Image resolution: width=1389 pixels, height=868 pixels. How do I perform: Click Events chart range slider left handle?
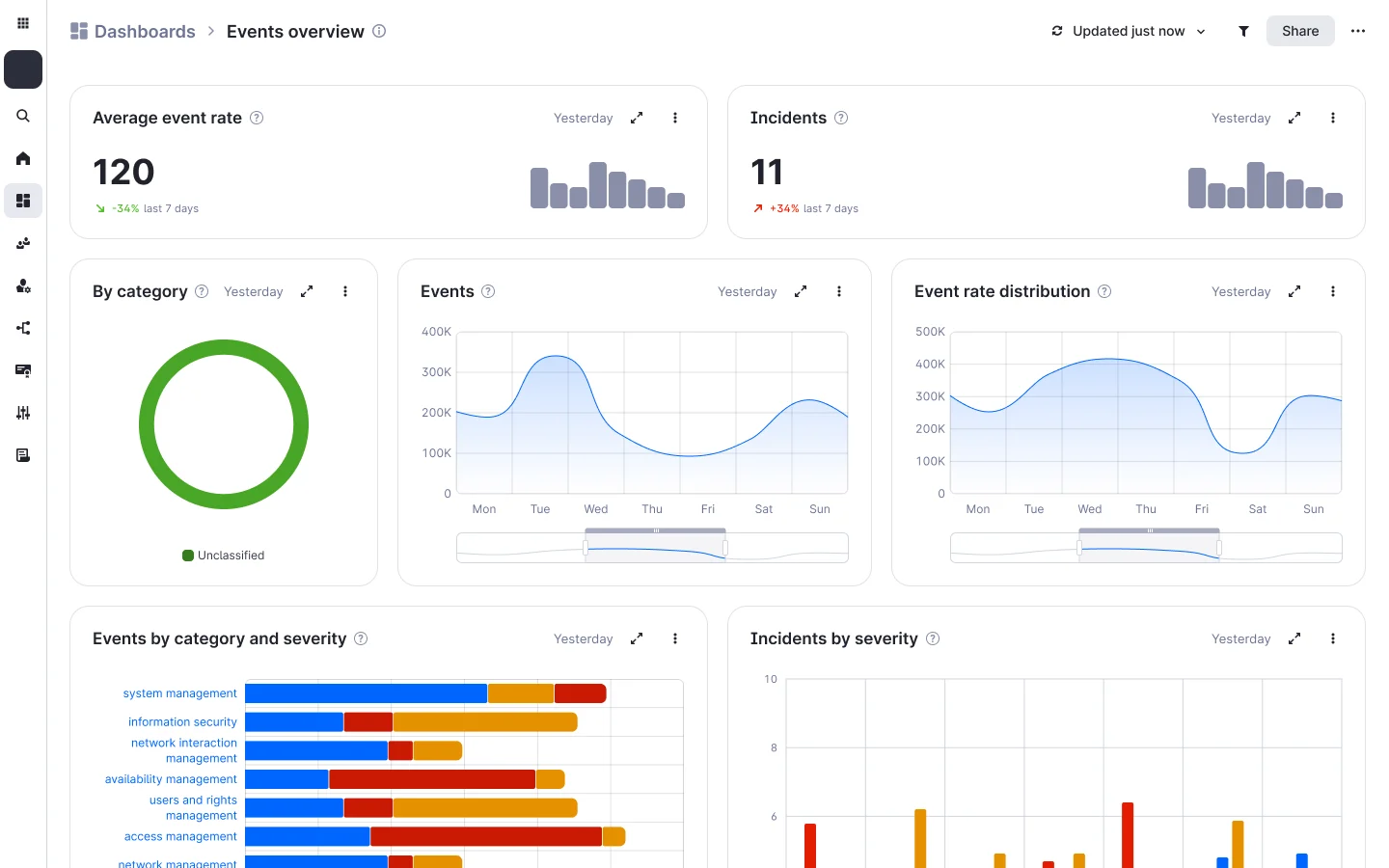586,548
